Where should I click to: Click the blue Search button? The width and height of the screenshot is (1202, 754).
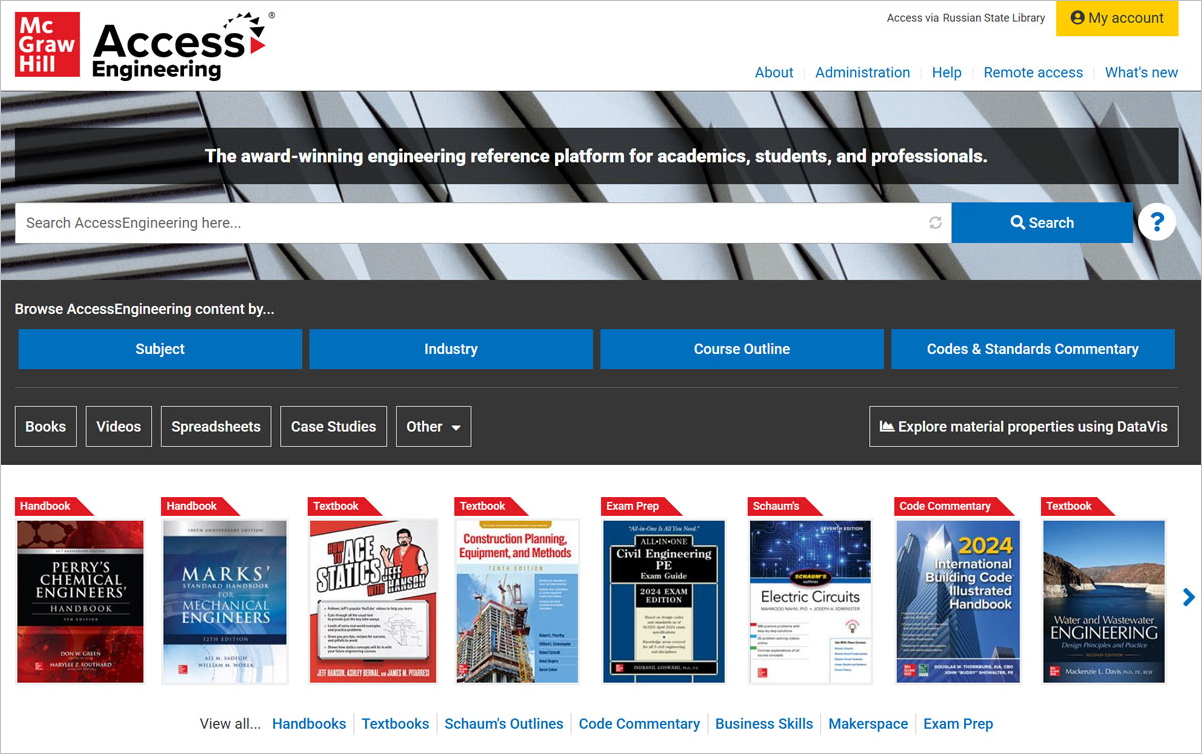tap(1042, 223)
